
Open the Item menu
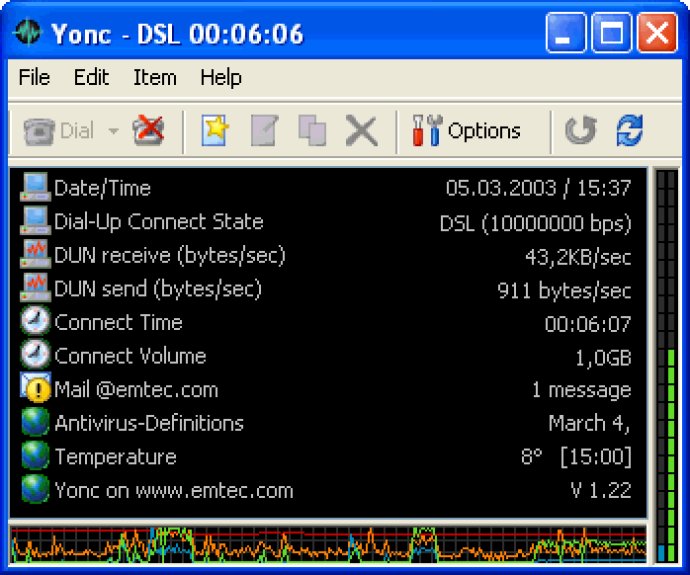click(x=155, y=77)
